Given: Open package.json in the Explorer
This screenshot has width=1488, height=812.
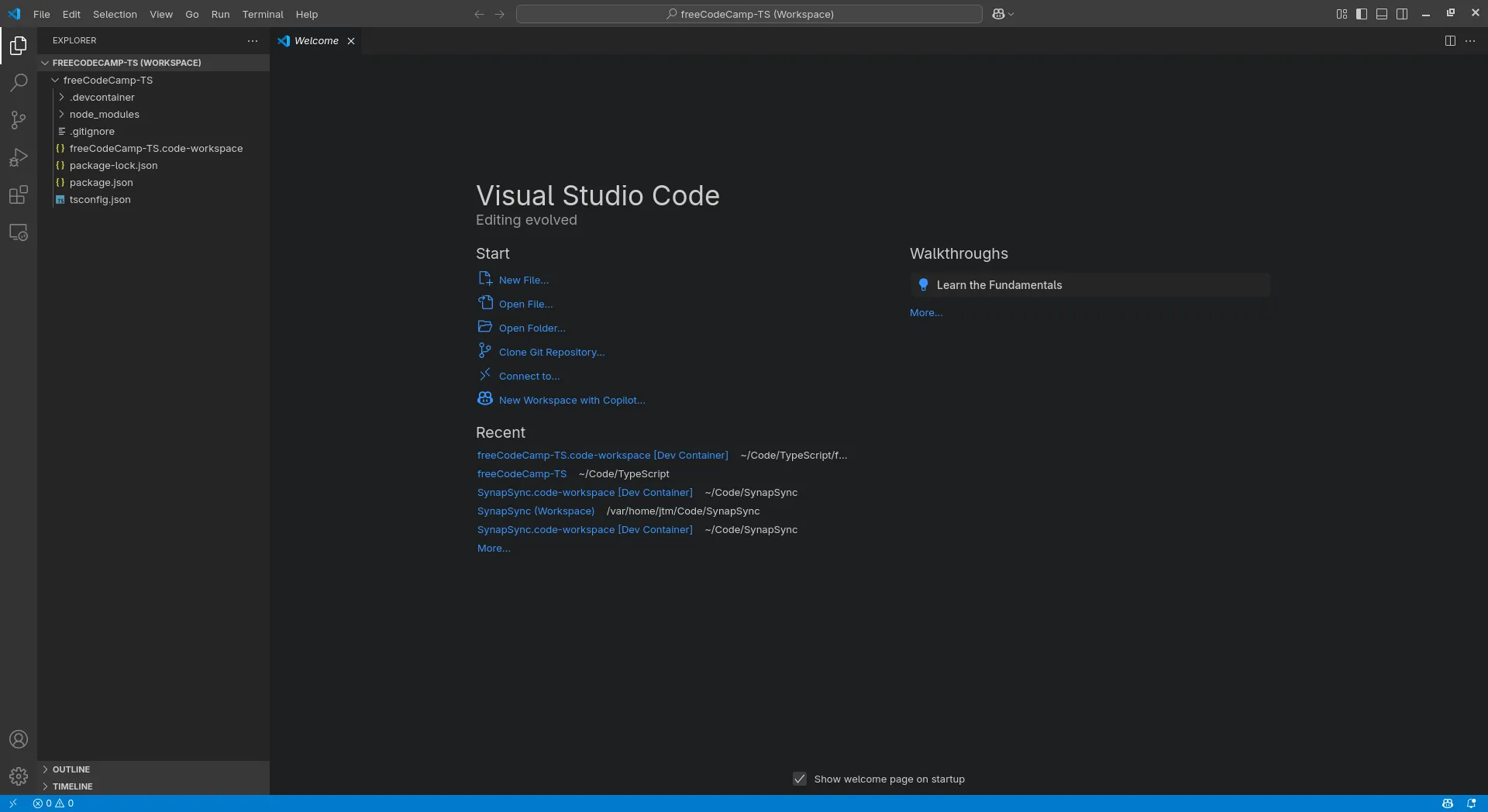Looking at the screenshot, I should coord(100,182).
